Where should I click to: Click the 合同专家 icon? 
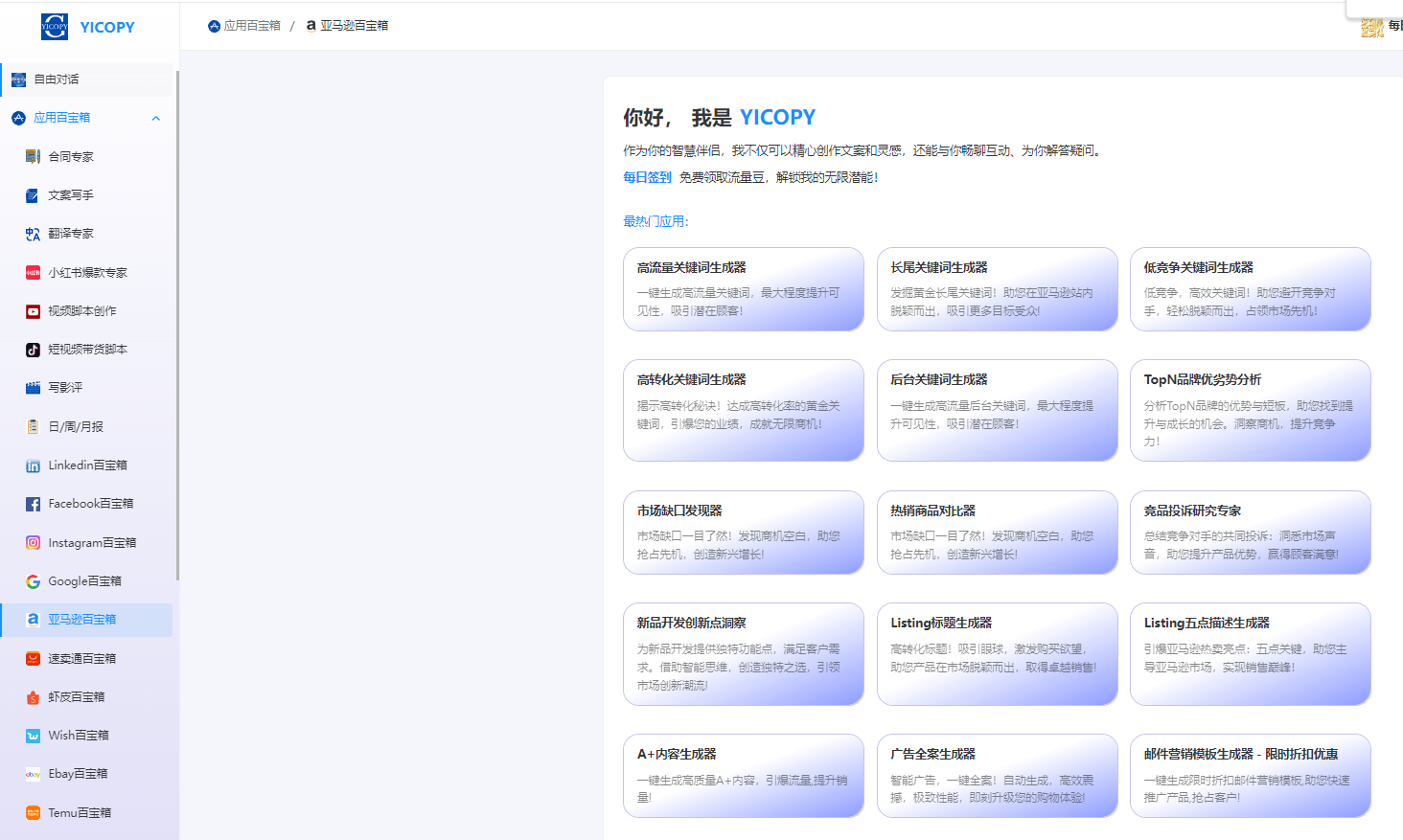click(x=33, y=156)
